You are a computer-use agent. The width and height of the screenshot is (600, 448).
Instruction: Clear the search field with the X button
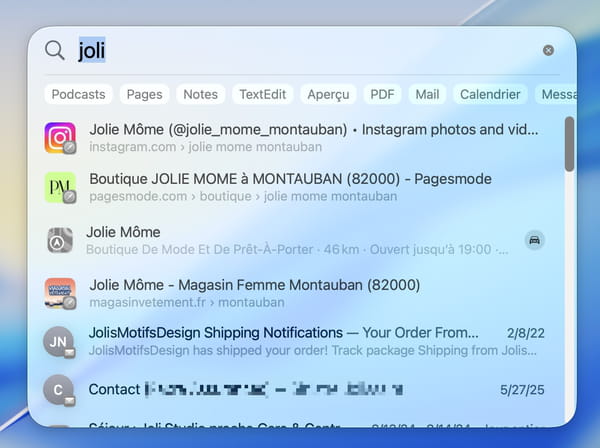548,50
